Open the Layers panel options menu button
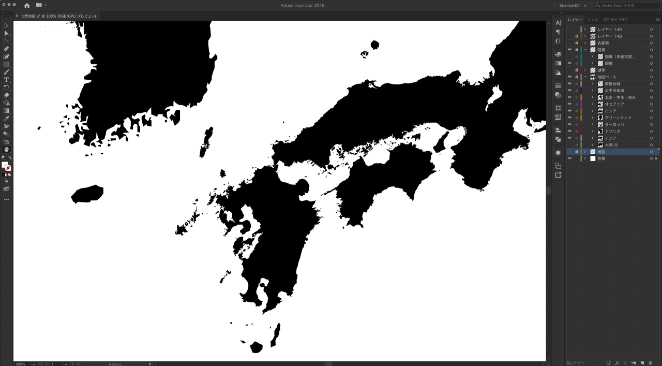The height and width of the screenshot is (366, 662). click(x=657, y=19)
